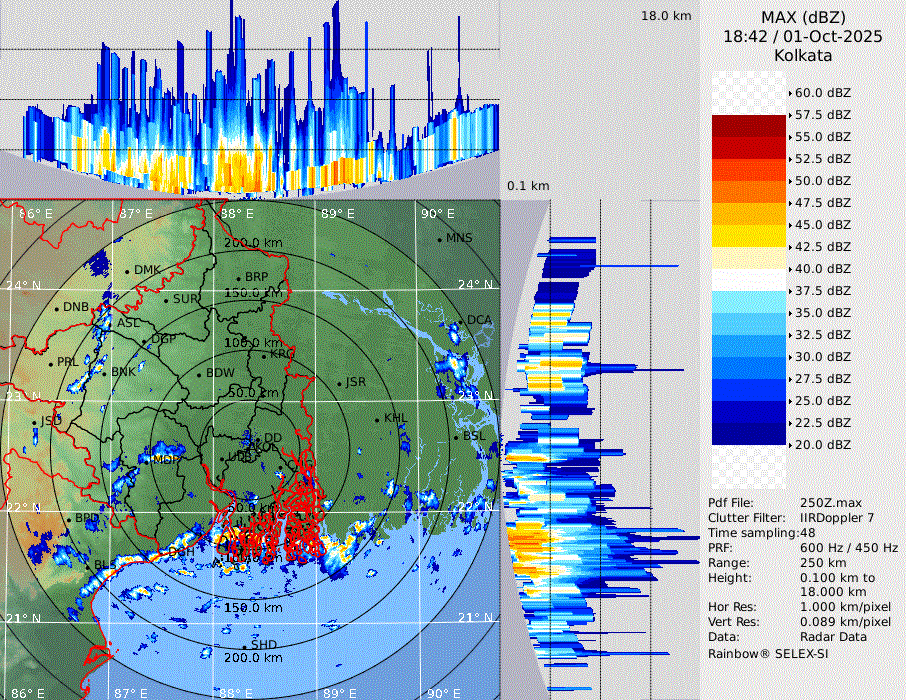Select the BRP station marker

point(238,278)
